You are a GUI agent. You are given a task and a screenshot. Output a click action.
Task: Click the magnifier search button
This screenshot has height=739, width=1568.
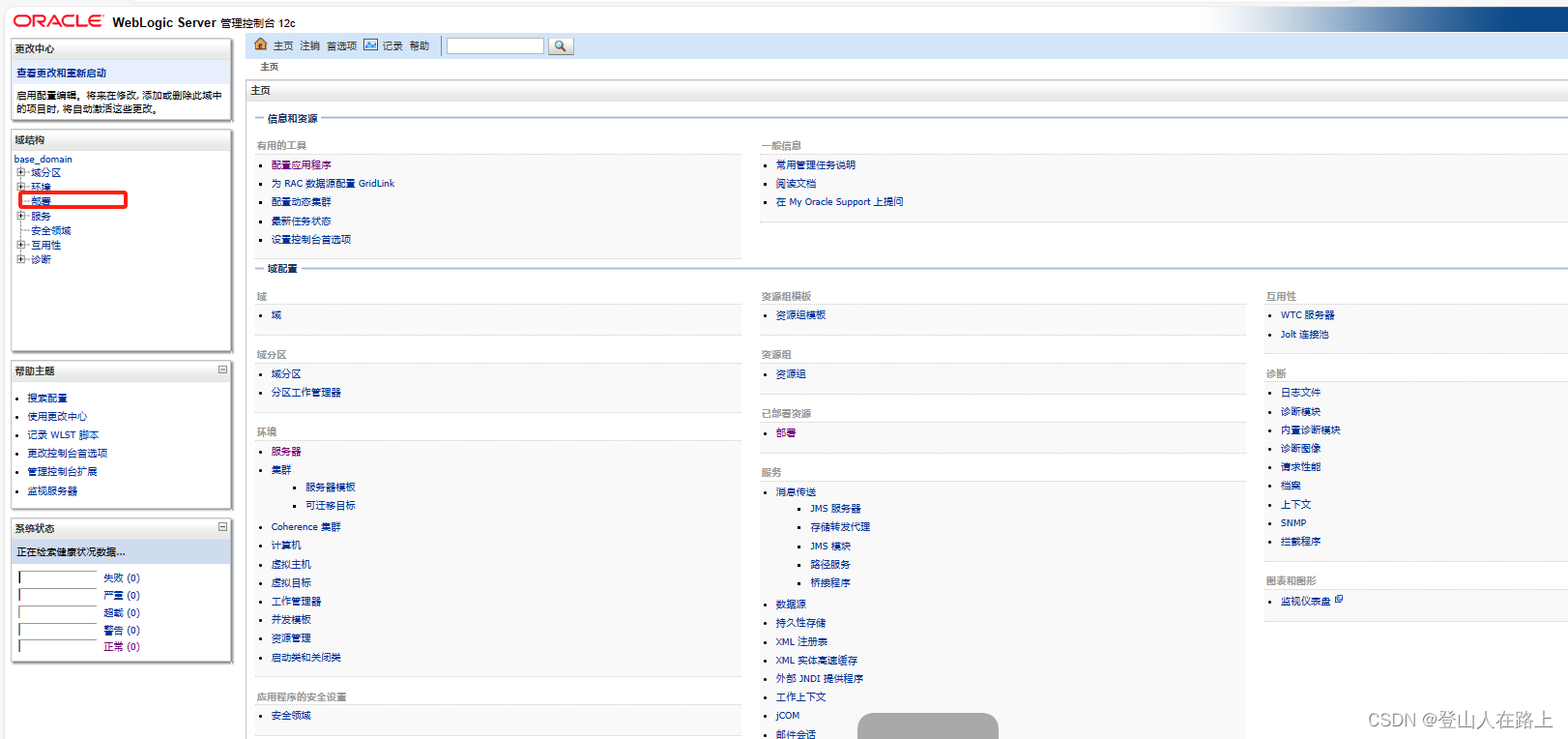561,45
